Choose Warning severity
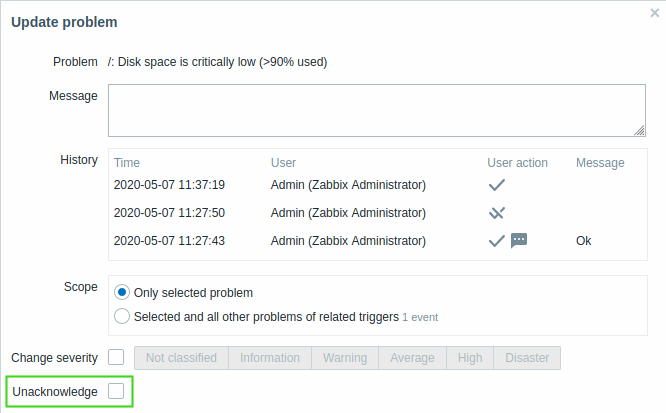666x413 pixels. click(345, 358)
